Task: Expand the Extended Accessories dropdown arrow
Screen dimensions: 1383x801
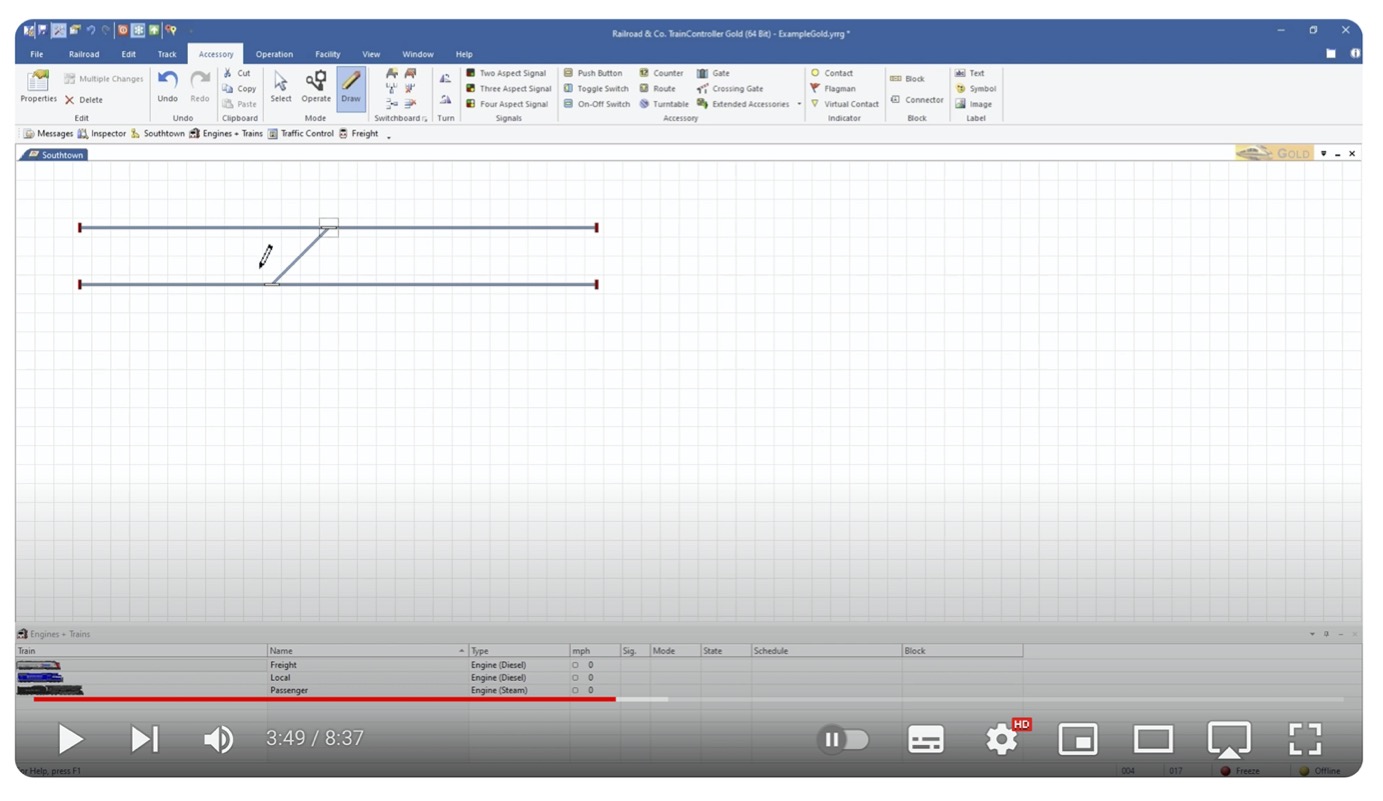Action: [x=799, y=104]
